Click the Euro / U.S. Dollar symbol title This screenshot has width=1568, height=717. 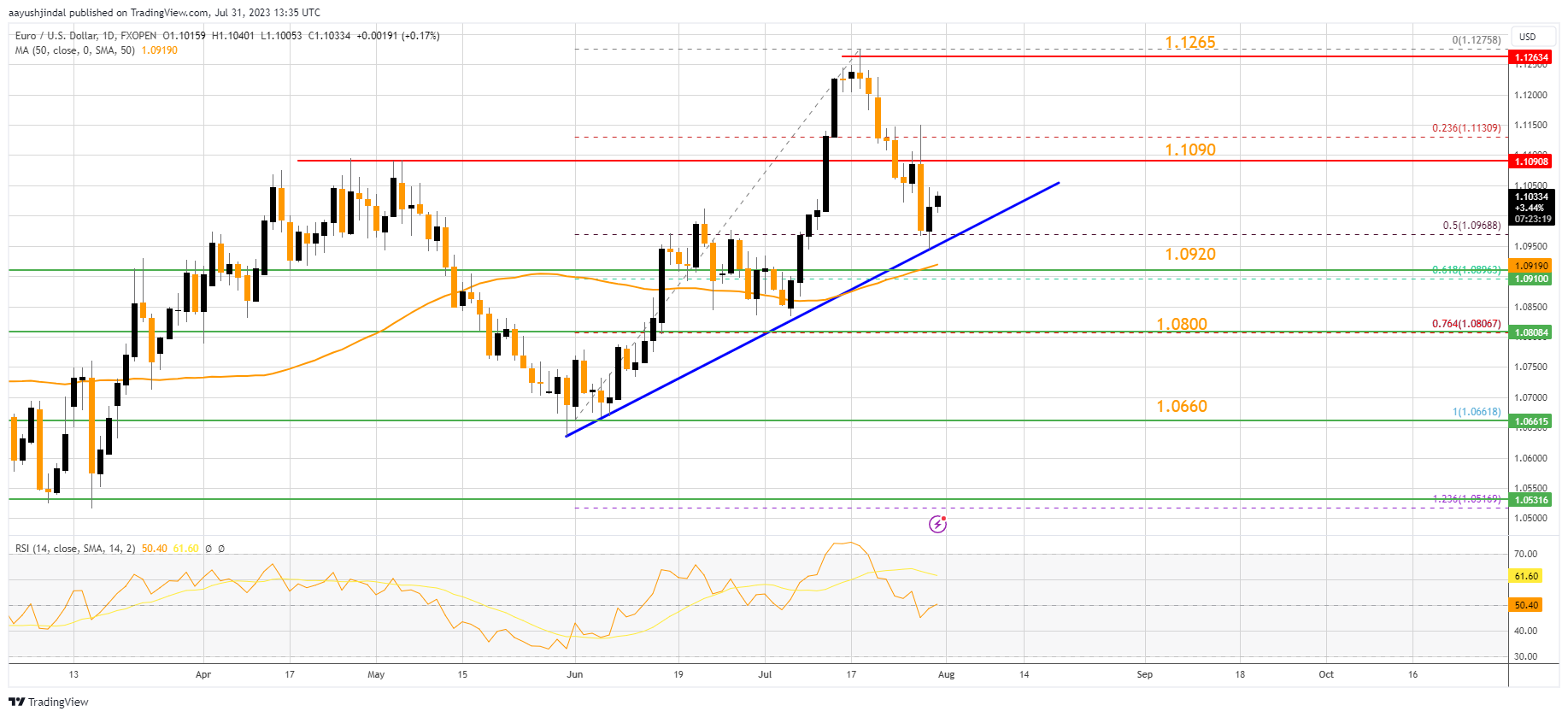pos(85,36)
